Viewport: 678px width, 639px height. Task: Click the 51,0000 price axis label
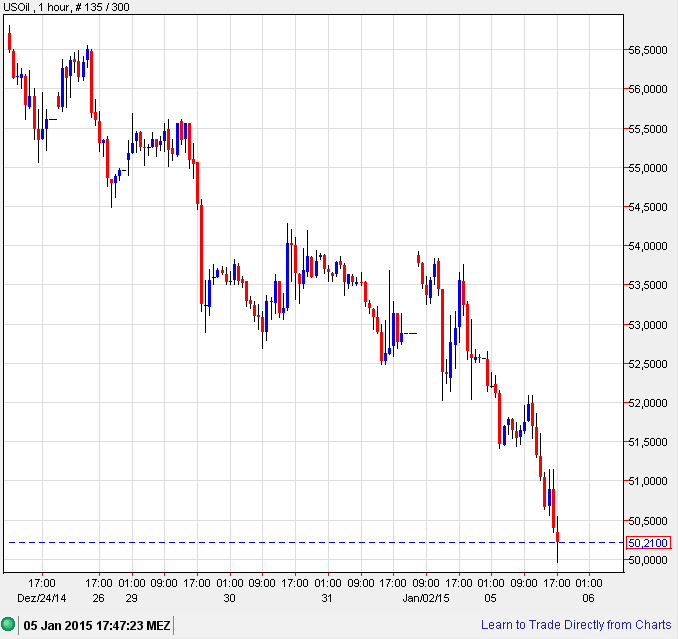[648, 481]
